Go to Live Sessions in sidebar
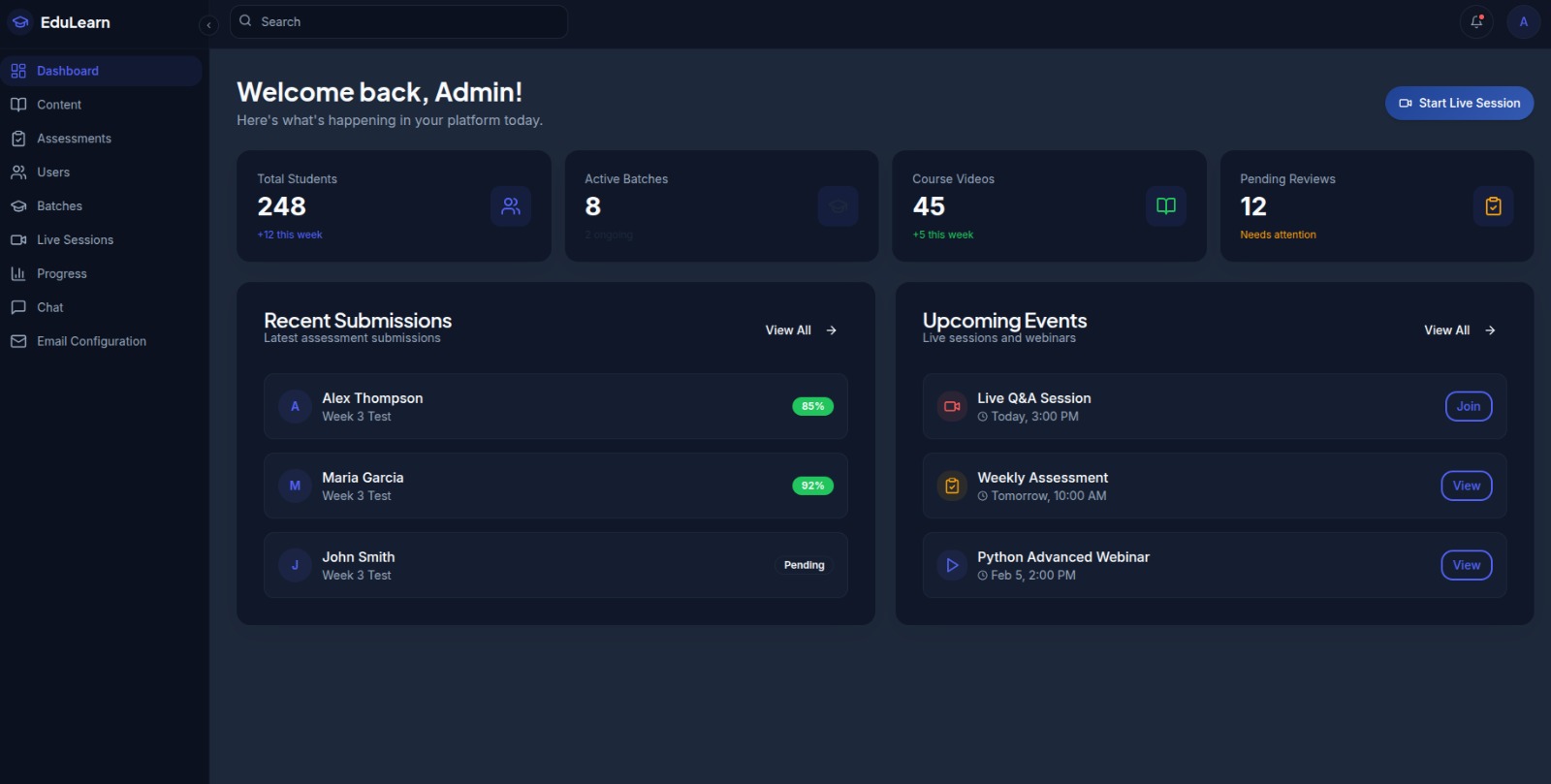 tap(75, 239)
